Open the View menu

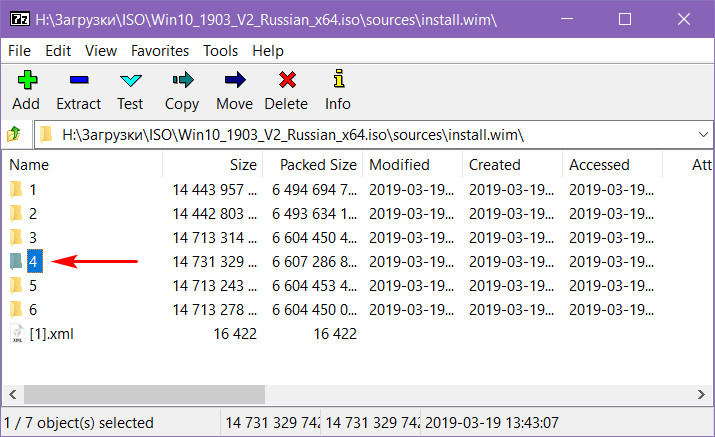click(101, 51)
